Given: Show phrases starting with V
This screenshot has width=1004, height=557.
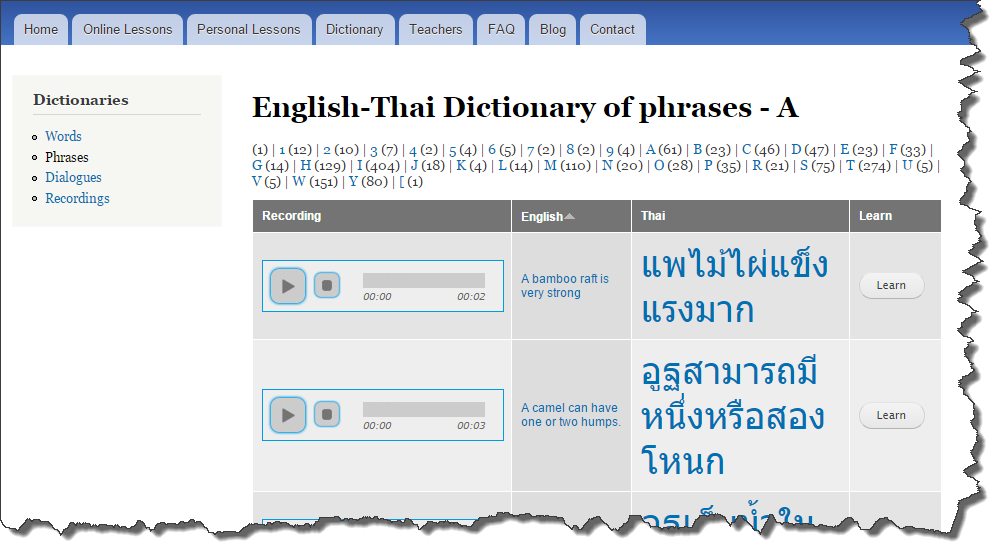Looking at the screenshot, I should pyautogui.click(x=257, y=182).
